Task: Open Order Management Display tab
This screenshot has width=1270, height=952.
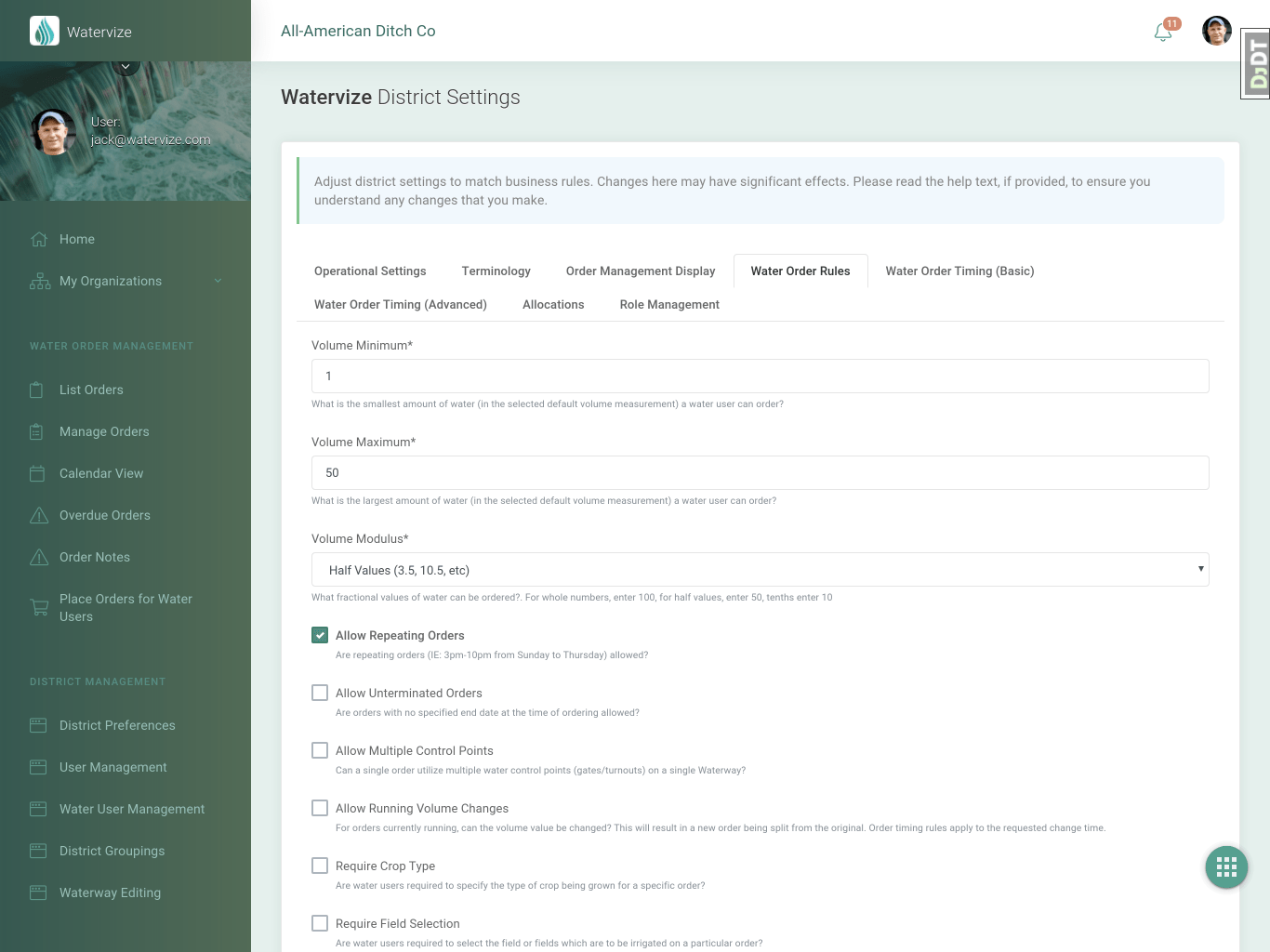Action: click(641, 271)
